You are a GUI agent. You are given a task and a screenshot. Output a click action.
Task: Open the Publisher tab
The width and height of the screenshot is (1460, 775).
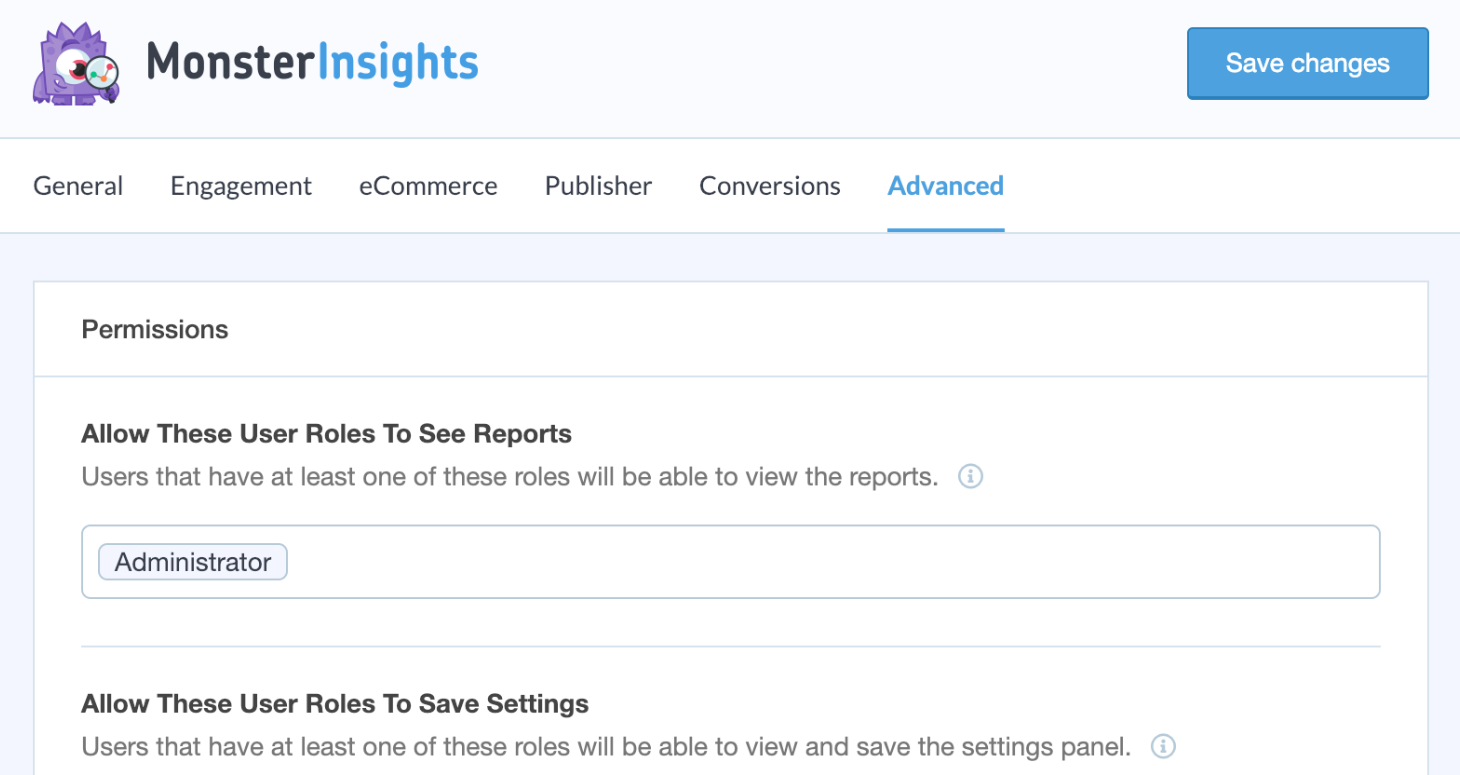[x=597, y=185]
